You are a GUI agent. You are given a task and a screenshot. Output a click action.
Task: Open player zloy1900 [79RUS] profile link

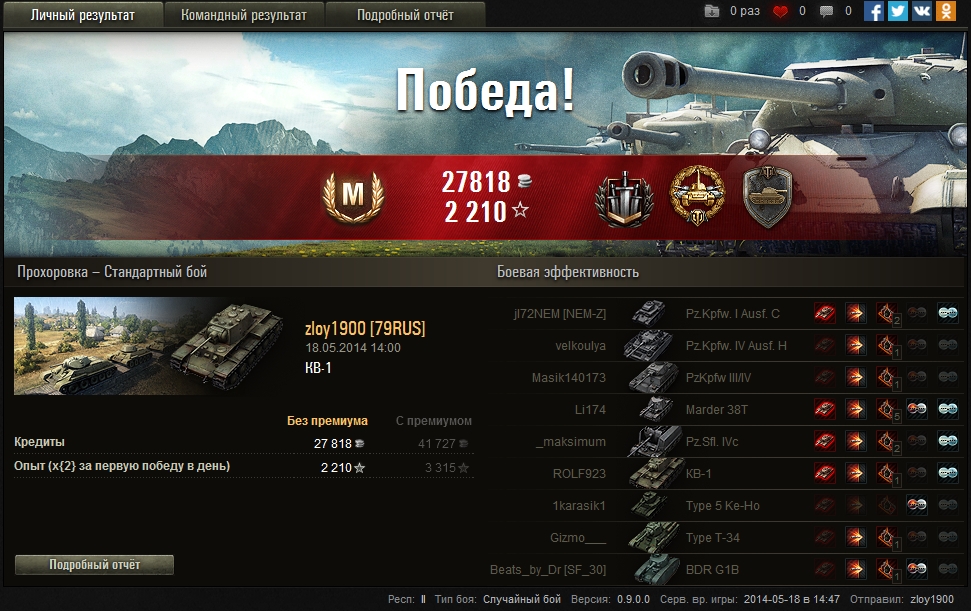365,329
